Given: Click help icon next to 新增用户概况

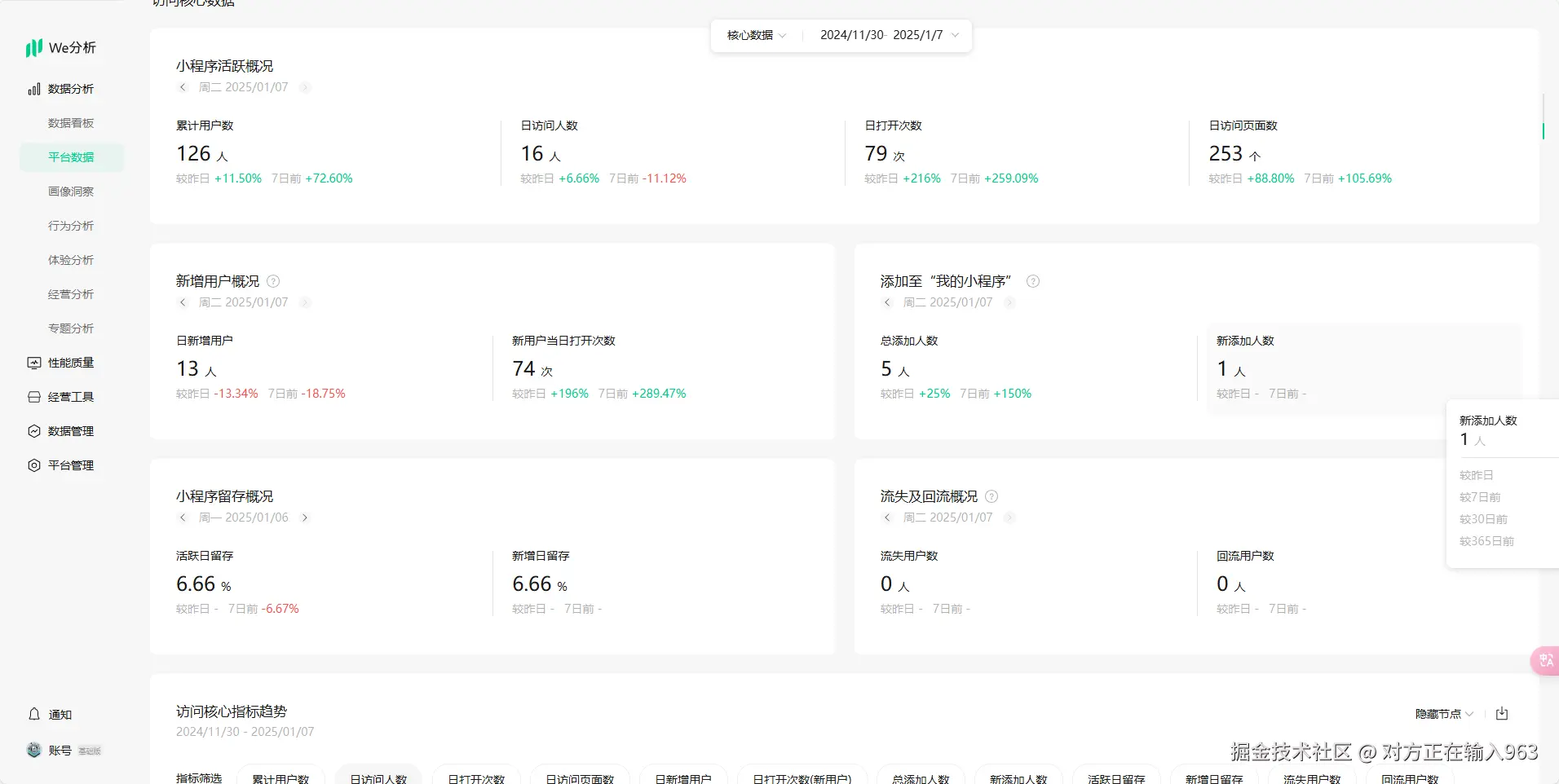Looking at the screenshot, I should coord(273,281).
